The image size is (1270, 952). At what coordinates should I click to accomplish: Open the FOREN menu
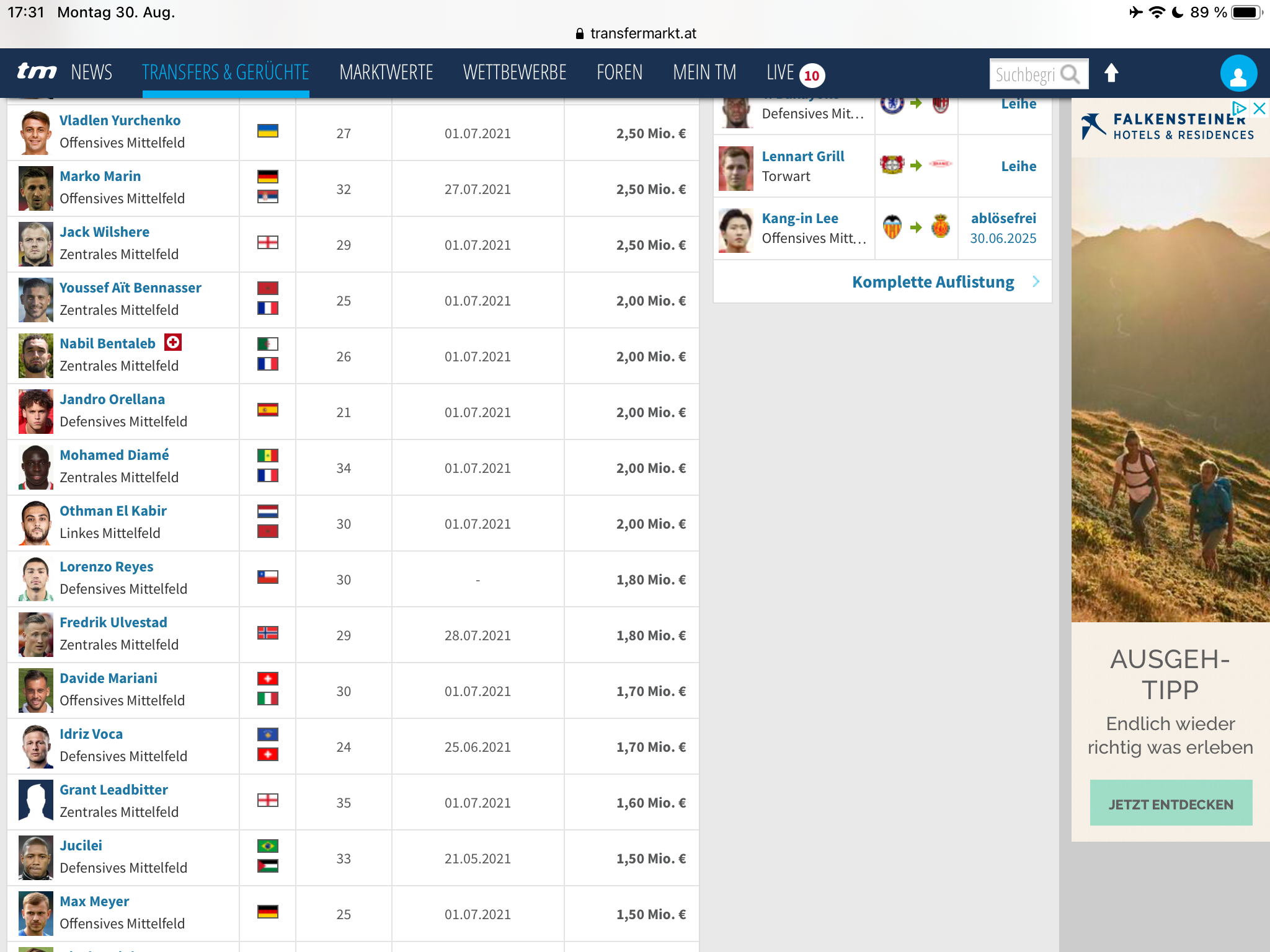619,73
